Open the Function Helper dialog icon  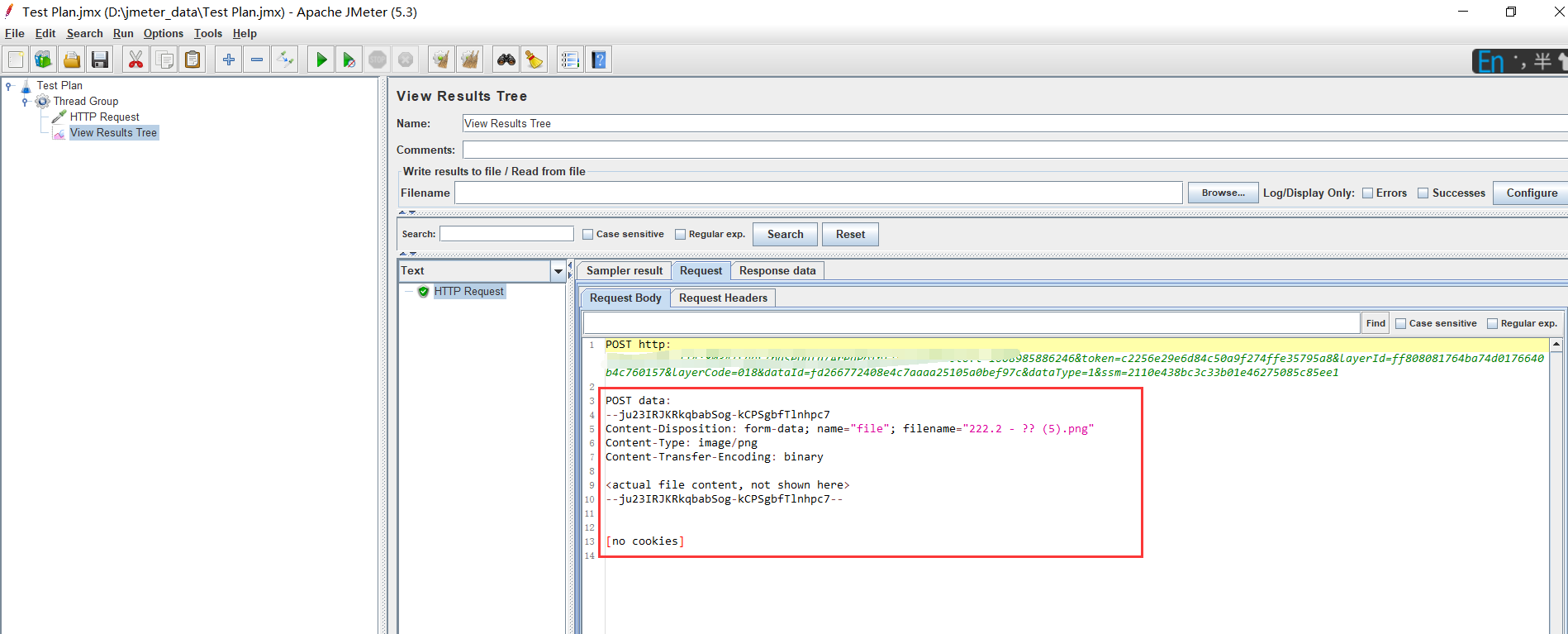pyautogui.click(x=570, y=60)
